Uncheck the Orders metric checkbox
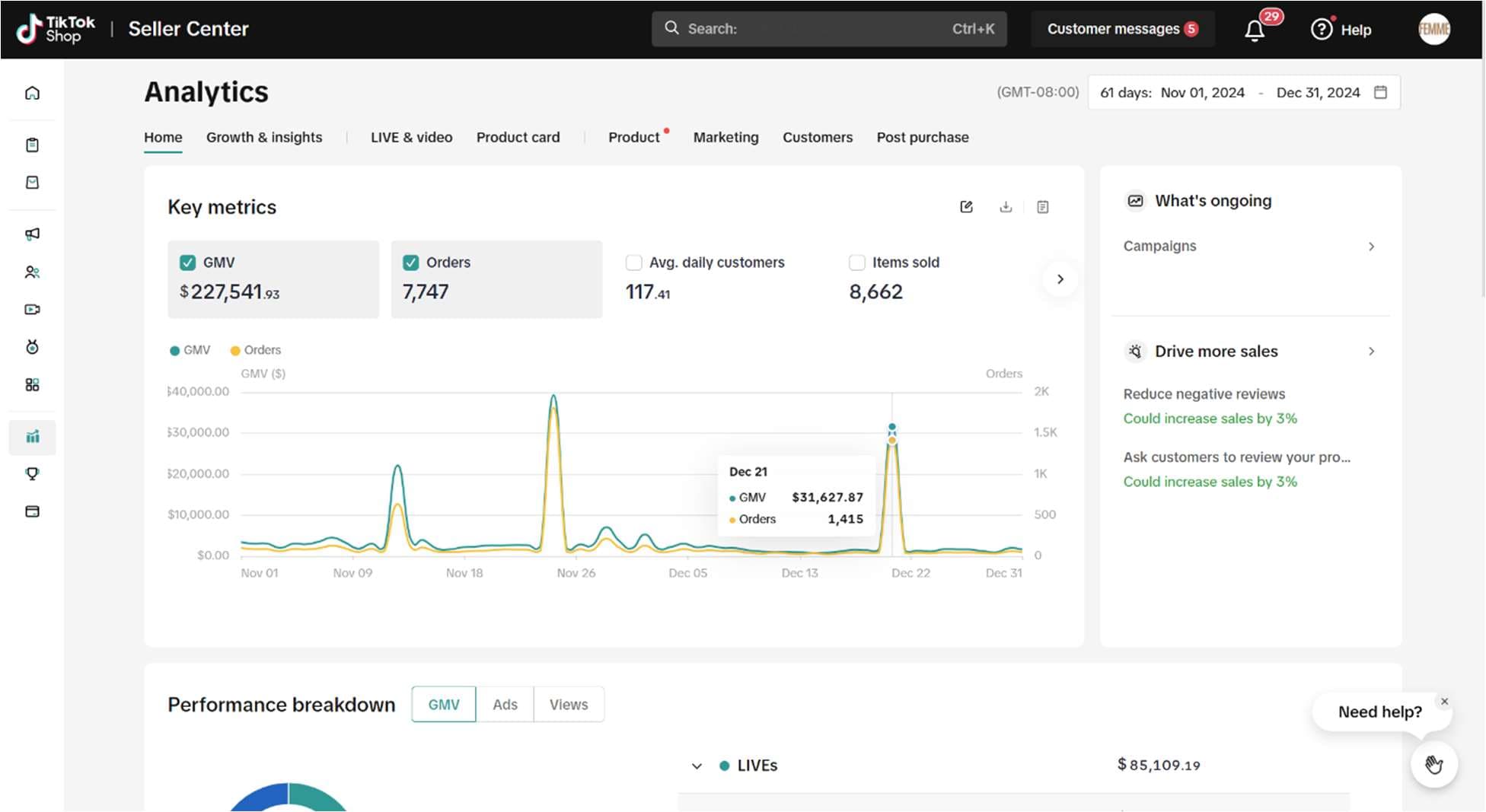 [410, 263]
